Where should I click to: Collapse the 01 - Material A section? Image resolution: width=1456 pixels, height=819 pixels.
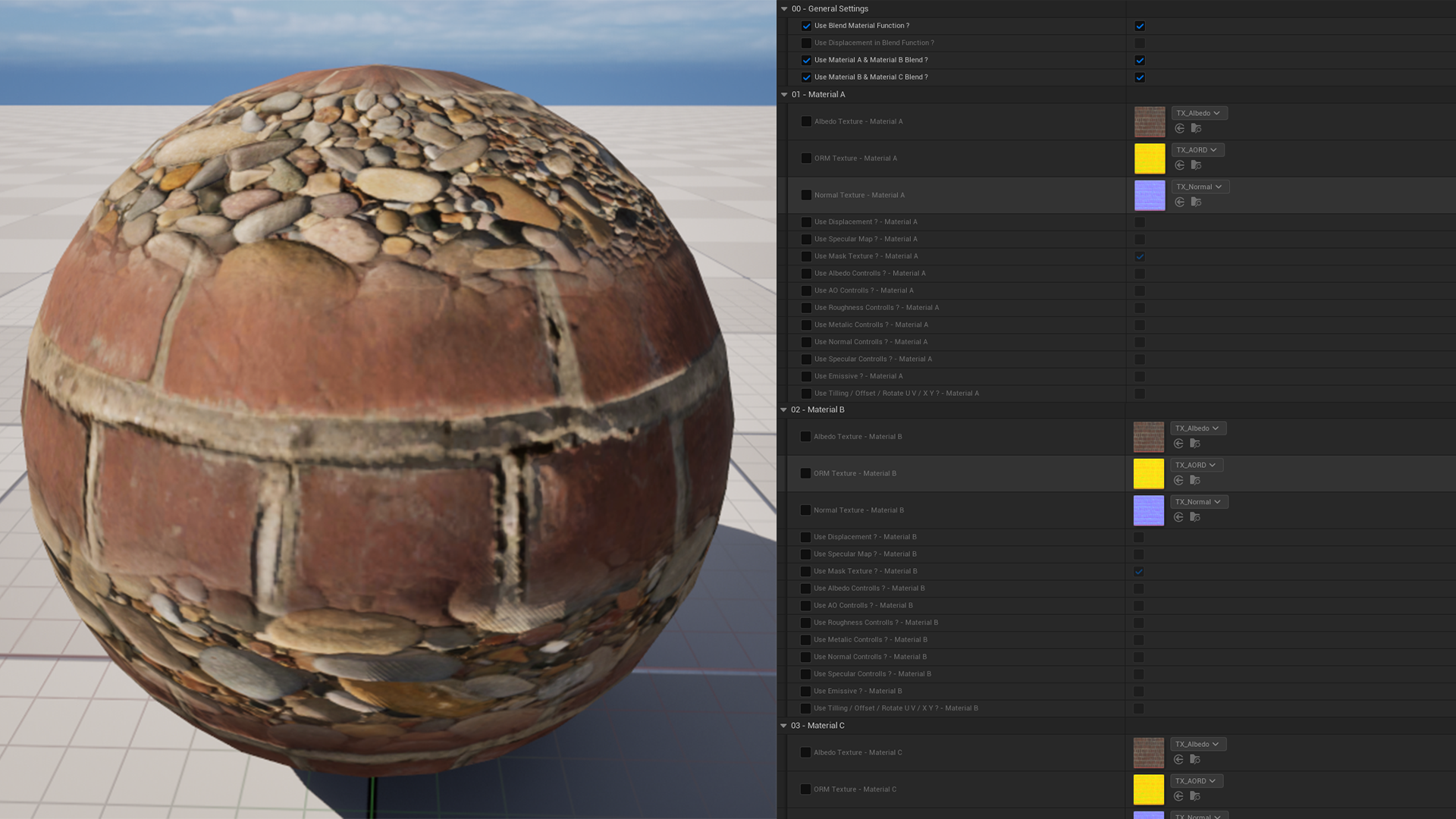pyautogui.click(x=784, y=95)
